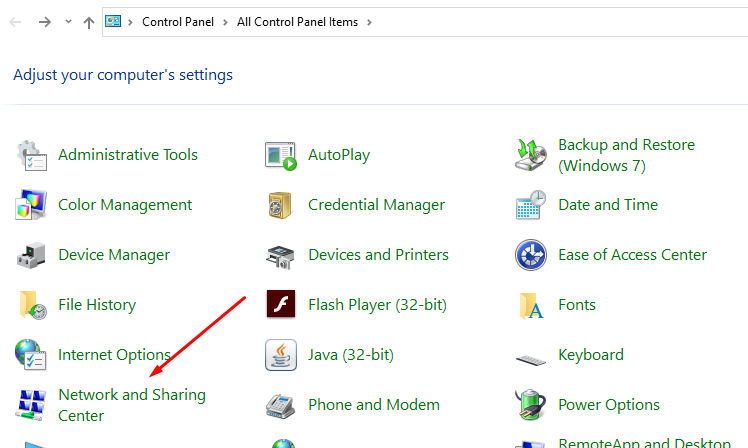748x448 pixels.
Task: Open the Java coffee cup icon
Action: (280, 355)
